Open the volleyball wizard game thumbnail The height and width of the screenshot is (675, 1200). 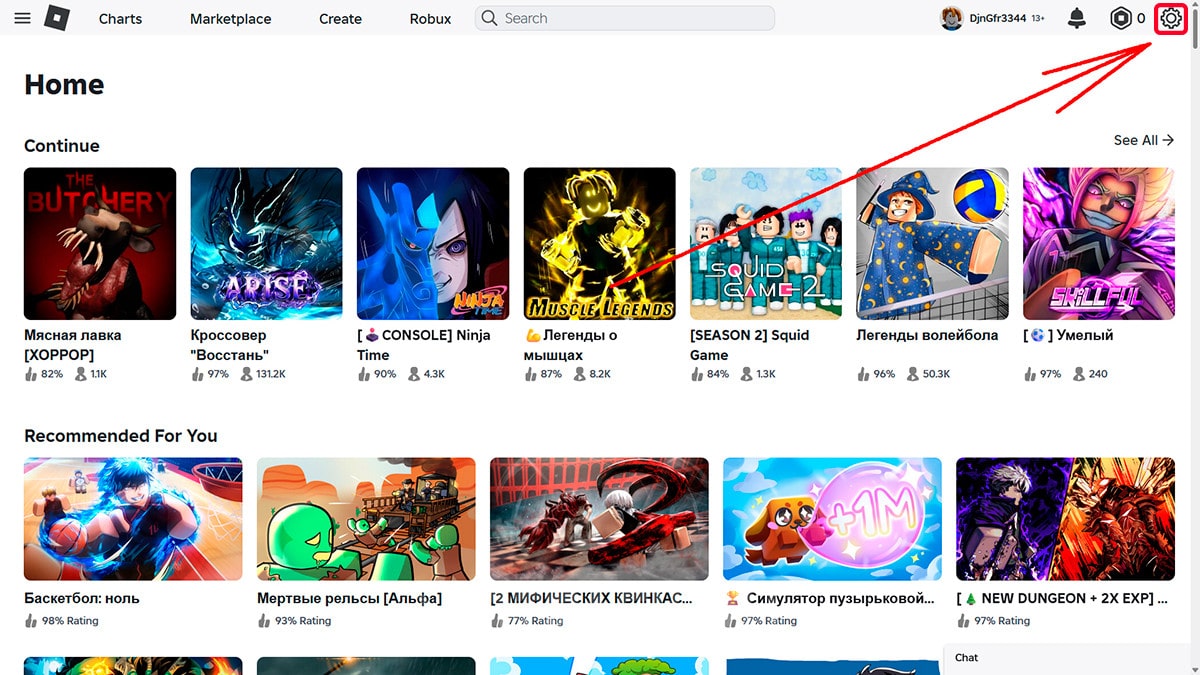[x=932, y=243]
